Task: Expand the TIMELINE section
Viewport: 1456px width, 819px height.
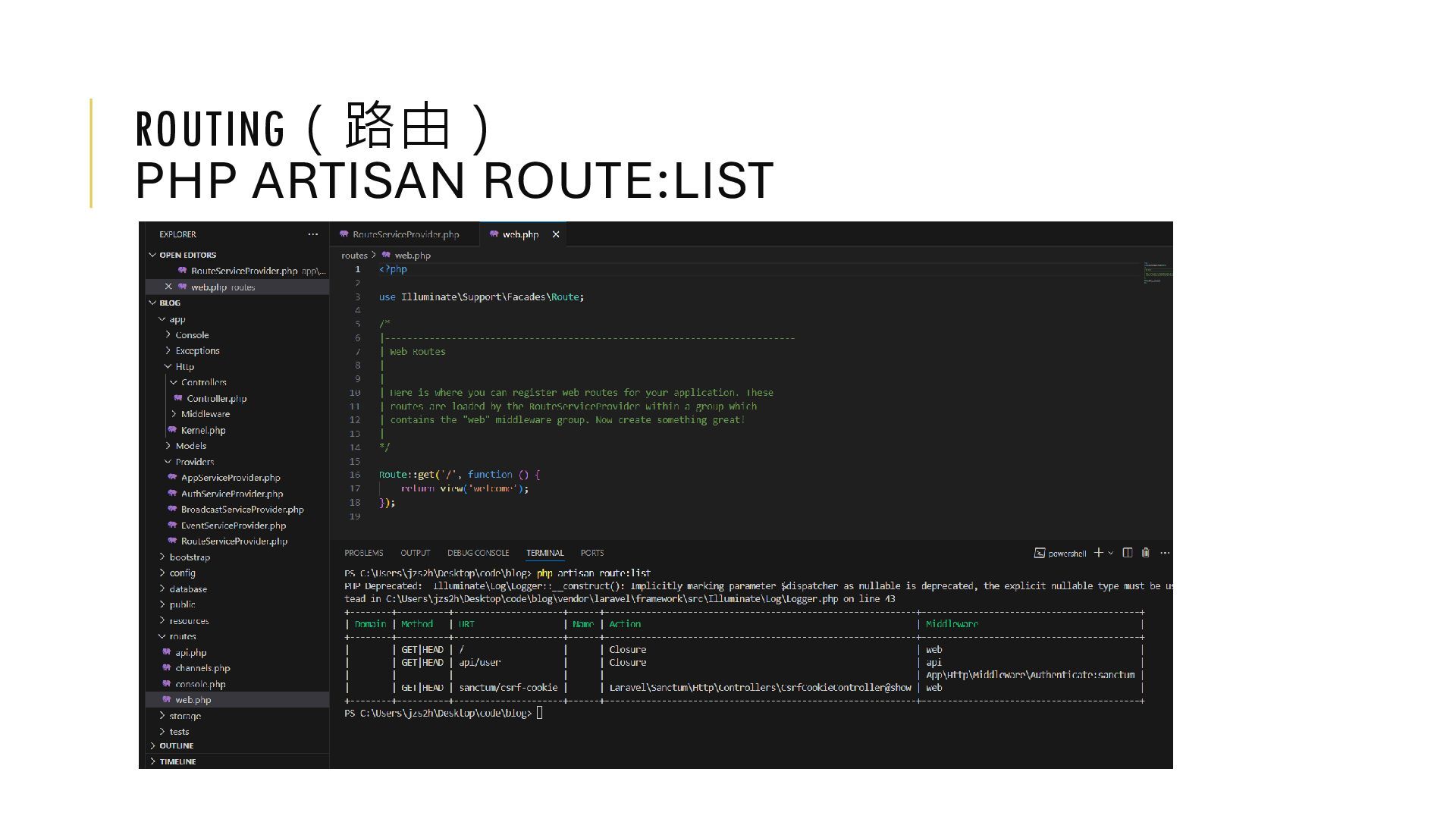Action: pos(177,761)
